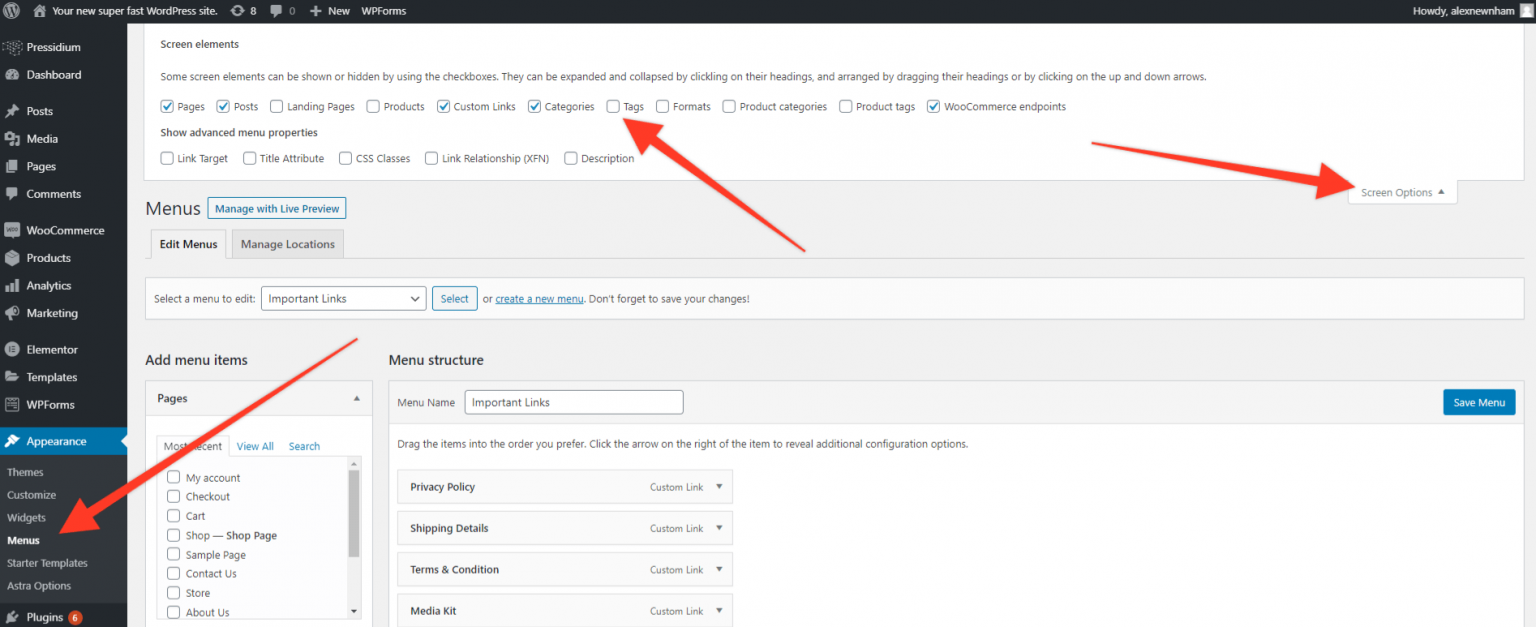
Task: Switch to the Manage Locations tab
Action: [287, 243]
